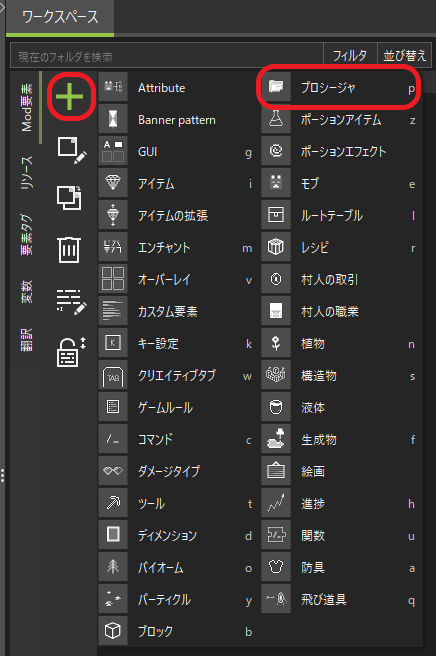Focus the 現在のフォルダを検索 search field

pos(167,56)
